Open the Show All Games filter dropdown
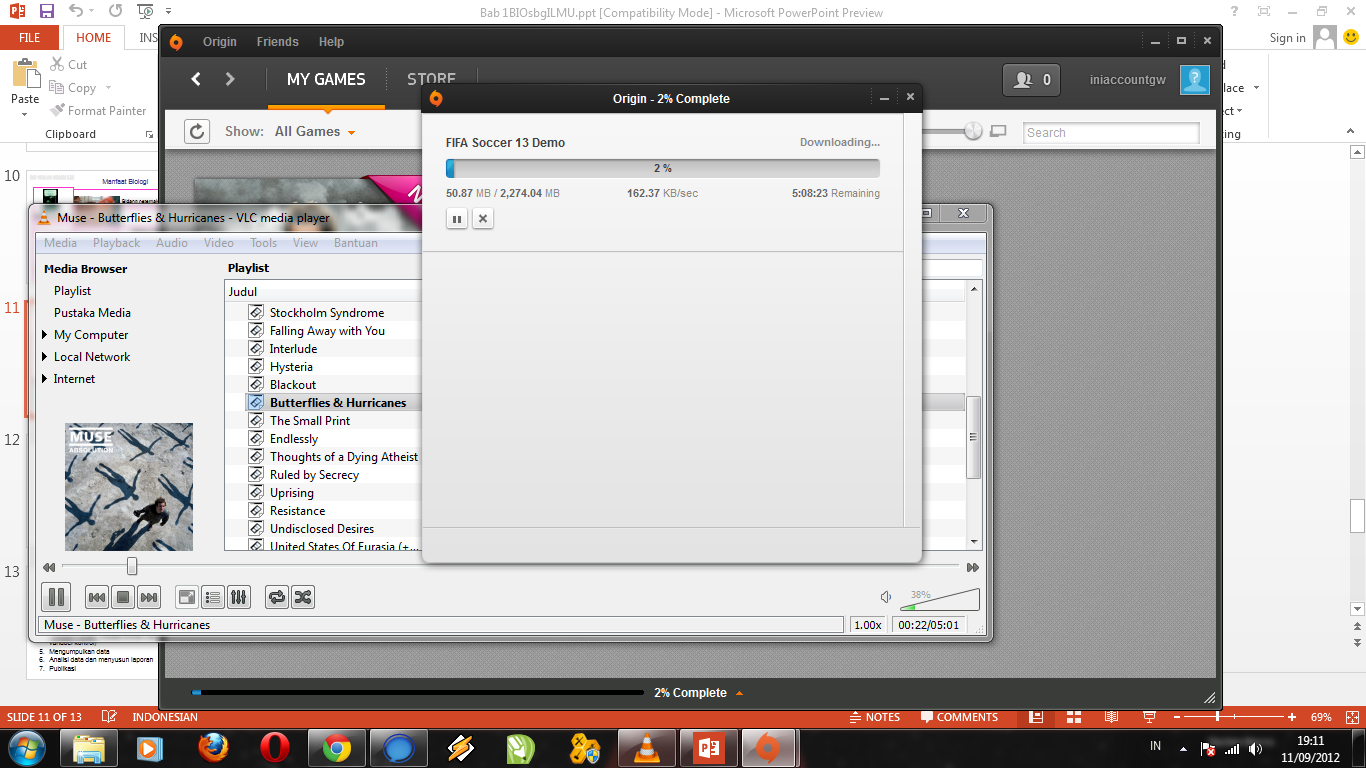The height and width of the screenshot is (768, 1366). point(315,131)
